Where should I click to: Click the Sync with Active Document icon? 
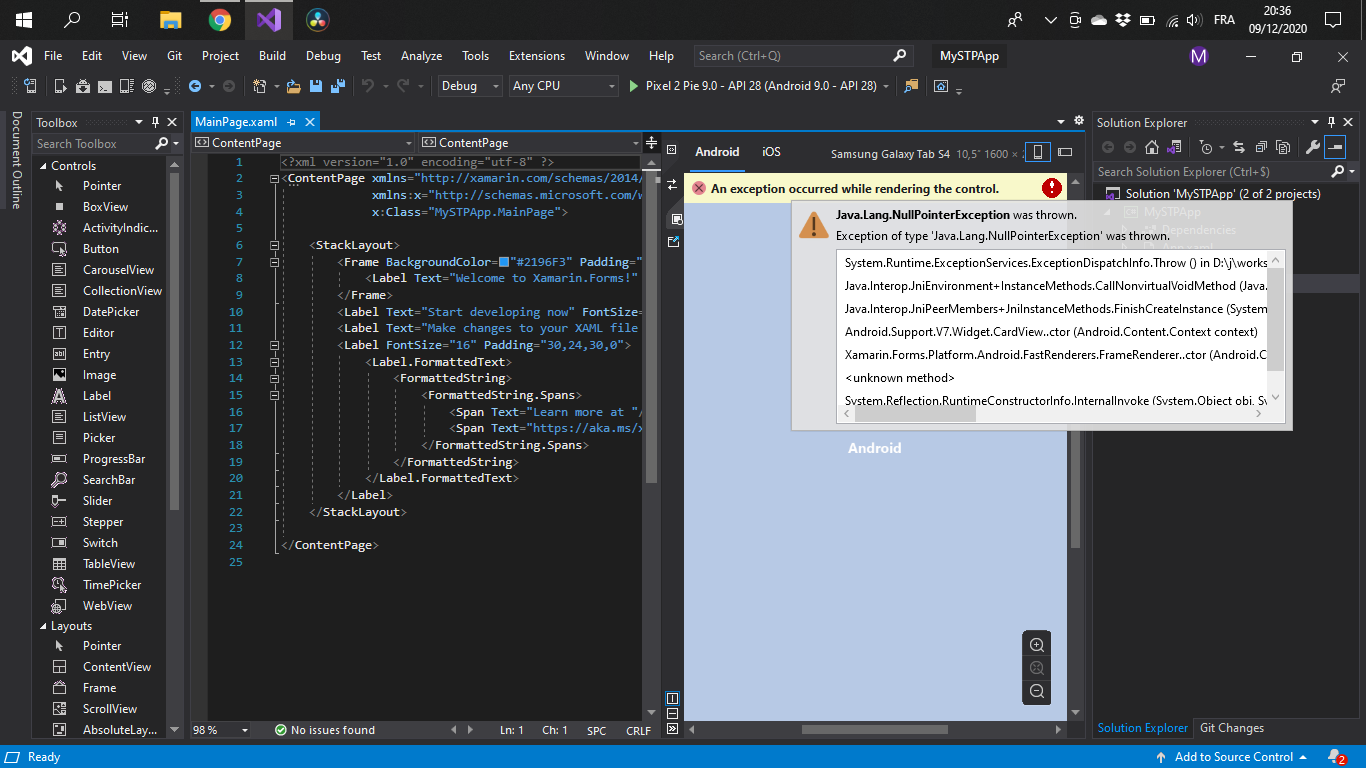[x=1239, y=147]
